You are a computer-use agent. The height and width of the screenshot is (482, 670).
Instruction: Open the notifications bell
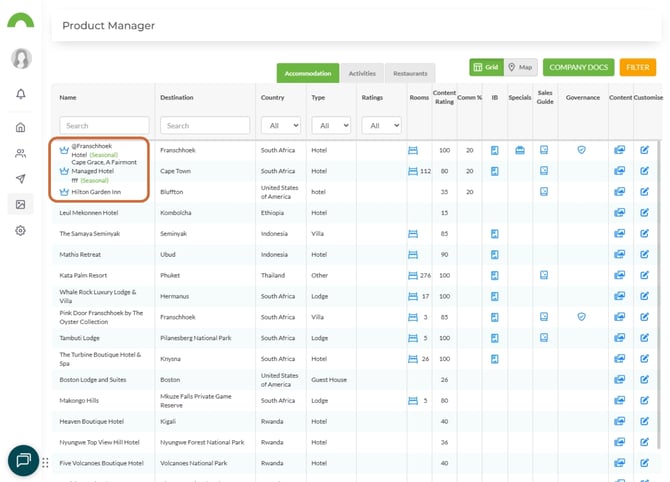pos(20,94)
